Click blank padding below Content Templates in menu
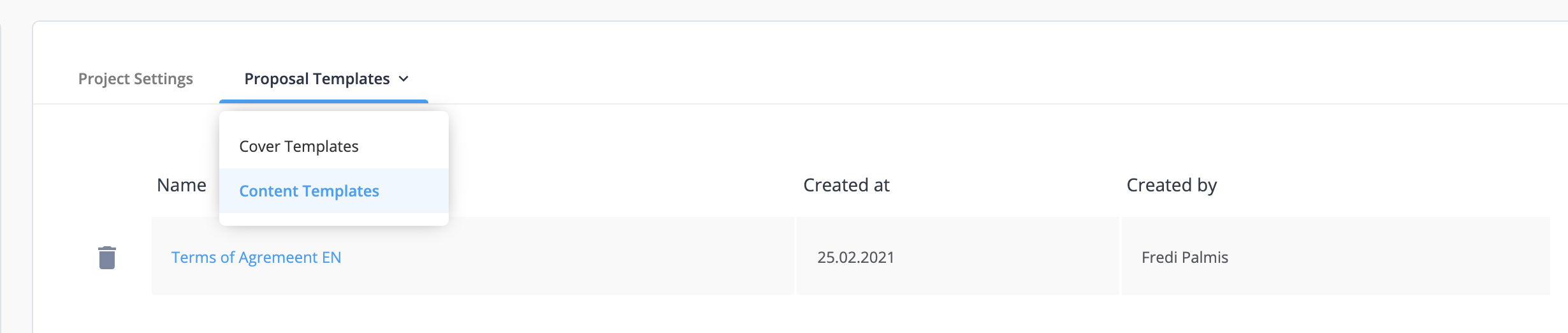1568x333 pixels. click(334, 219)
